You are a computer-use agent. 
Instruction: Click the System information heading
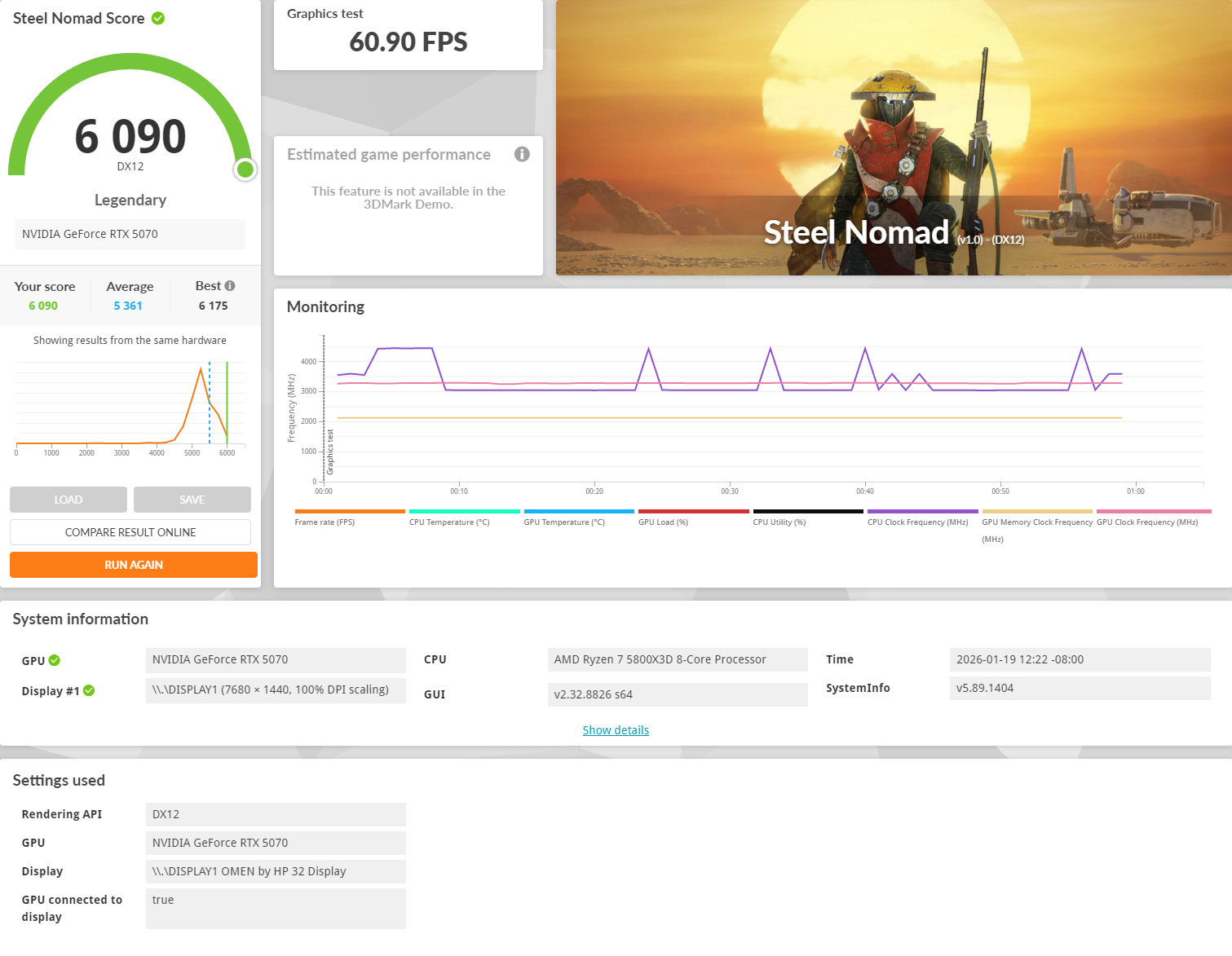[x=81, y=619]
